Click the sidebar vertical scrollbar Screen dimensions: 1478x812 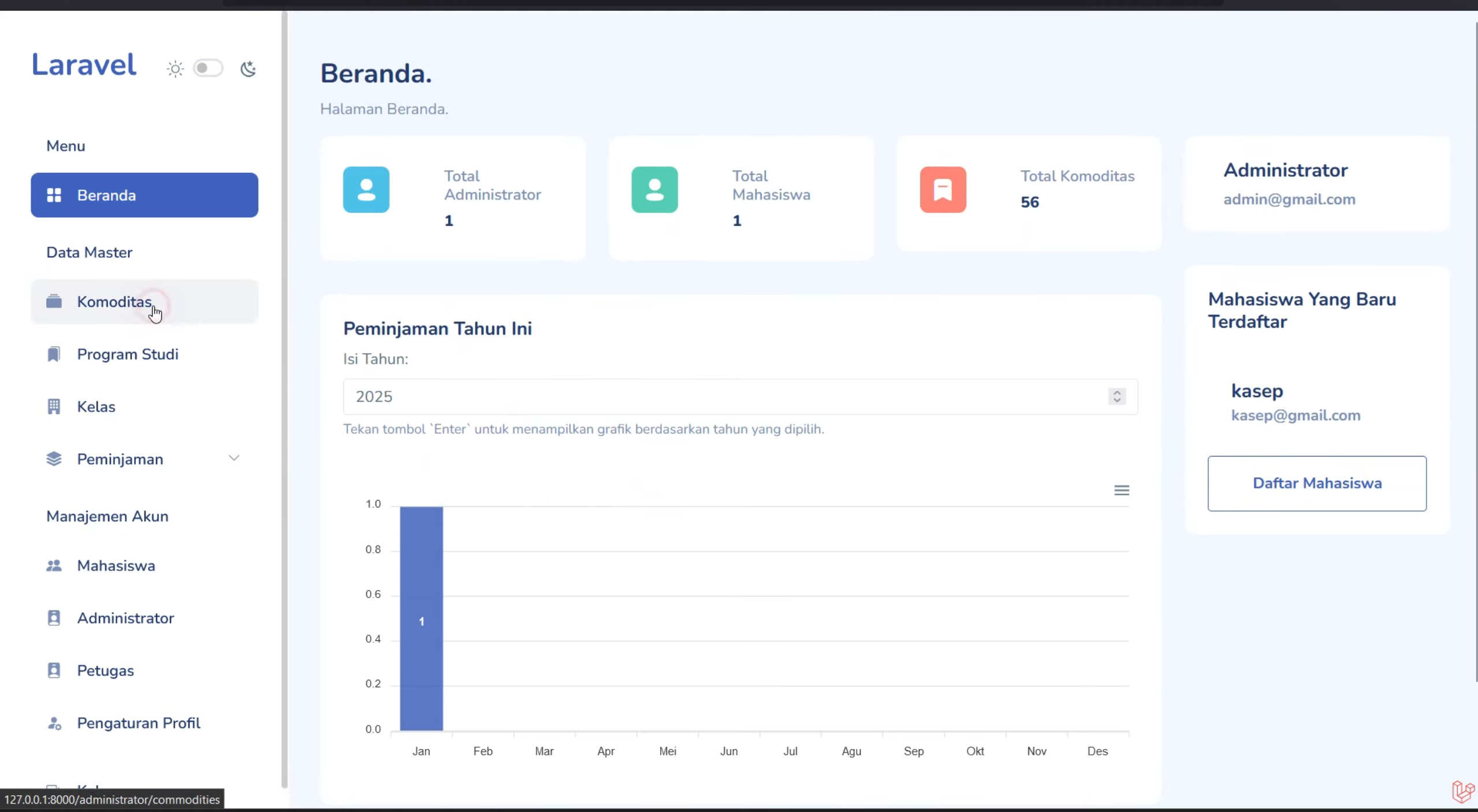pos(284,399)
